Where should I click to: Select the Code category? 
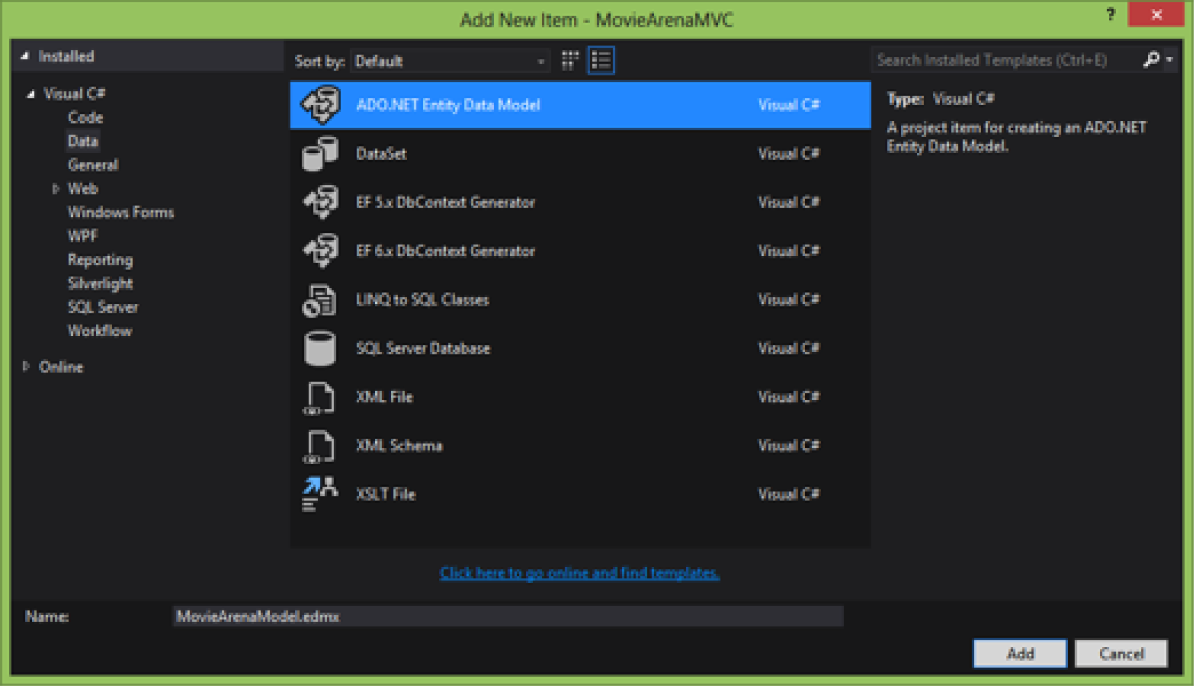coord(85,117)
